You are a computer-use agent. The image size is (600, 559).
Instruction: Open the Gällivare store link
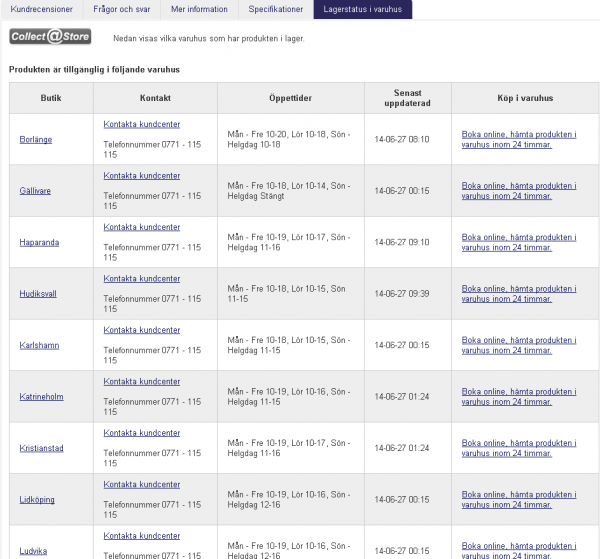click(x=36, y=191)
